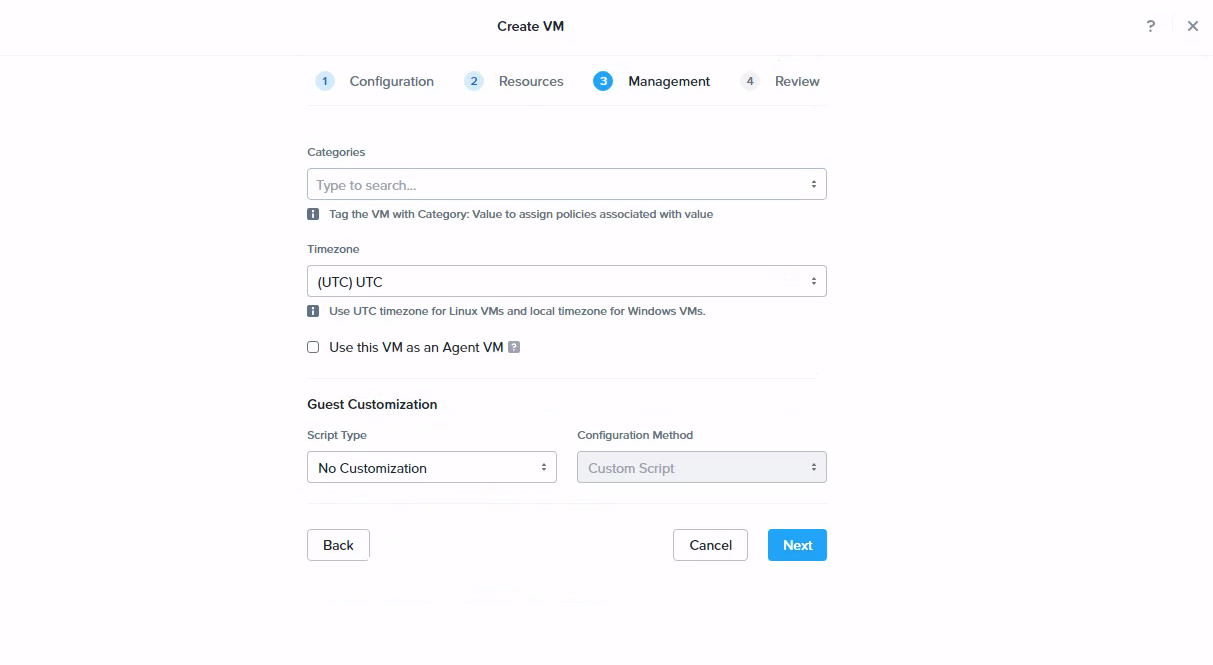Go to the Configuration step tab

pyautogui.click(x=391, y=82)
